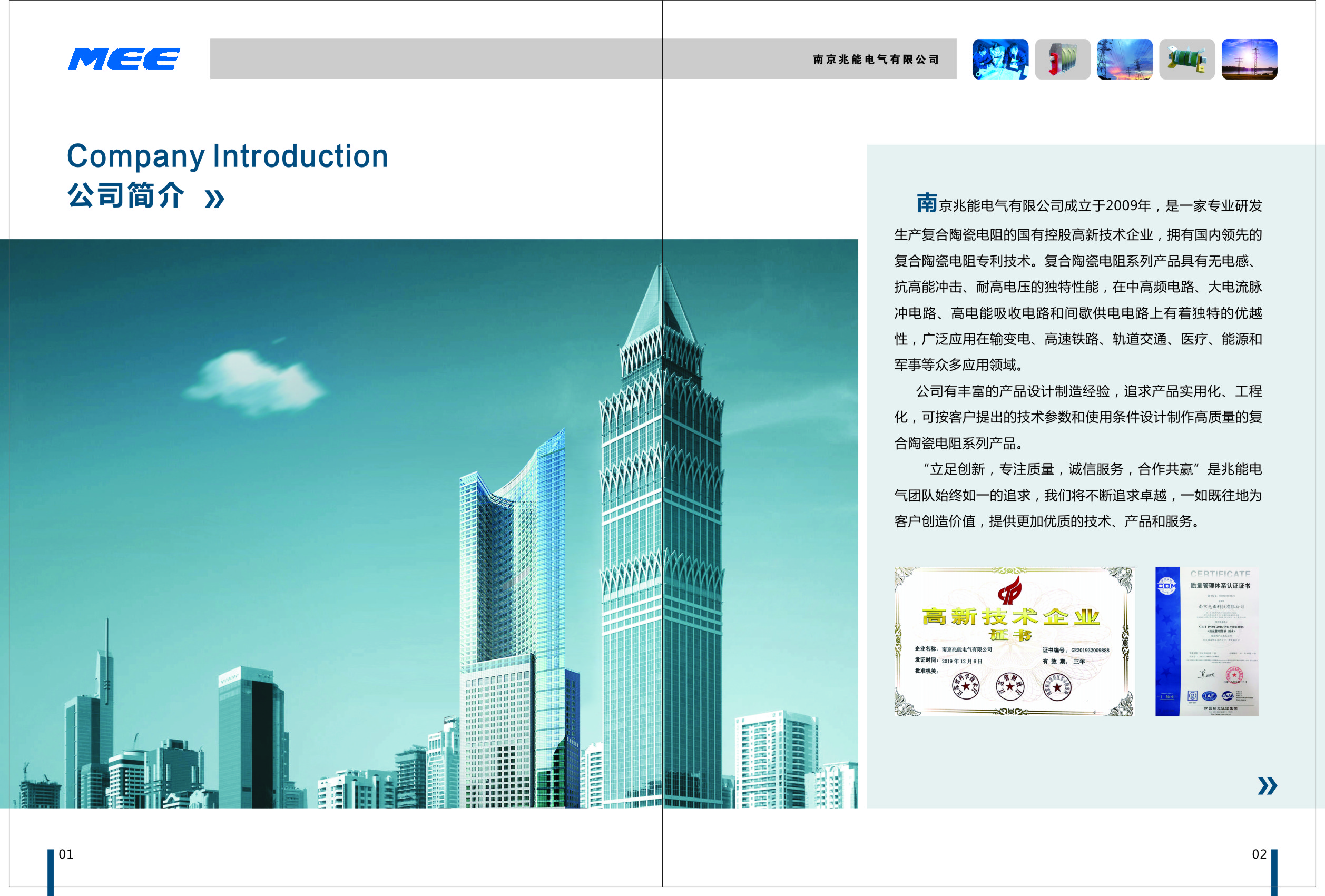The width and height of the screenshot is (1325, 896).
Task: Click the green ceramic resistor thumbnail
Action: 1186,60
